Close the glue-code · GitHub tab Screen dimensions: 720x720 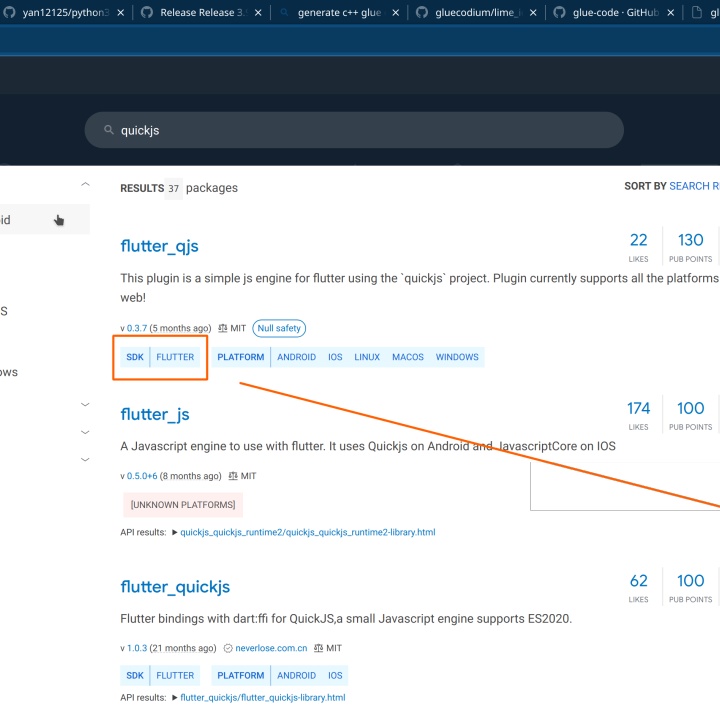click(671, 13)
